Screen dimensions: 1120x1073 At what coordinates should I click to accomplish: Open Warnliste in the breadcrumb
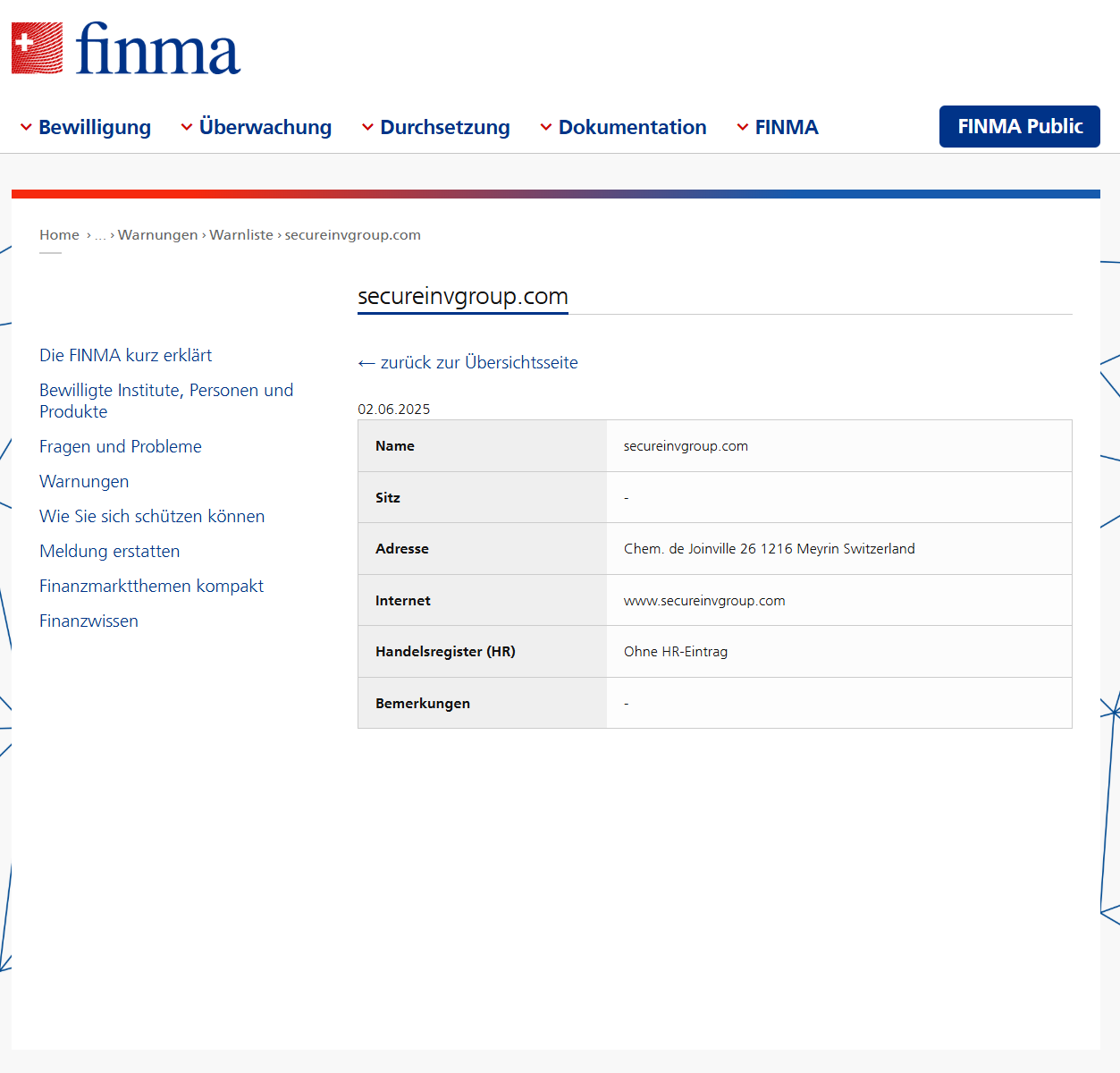241,235
